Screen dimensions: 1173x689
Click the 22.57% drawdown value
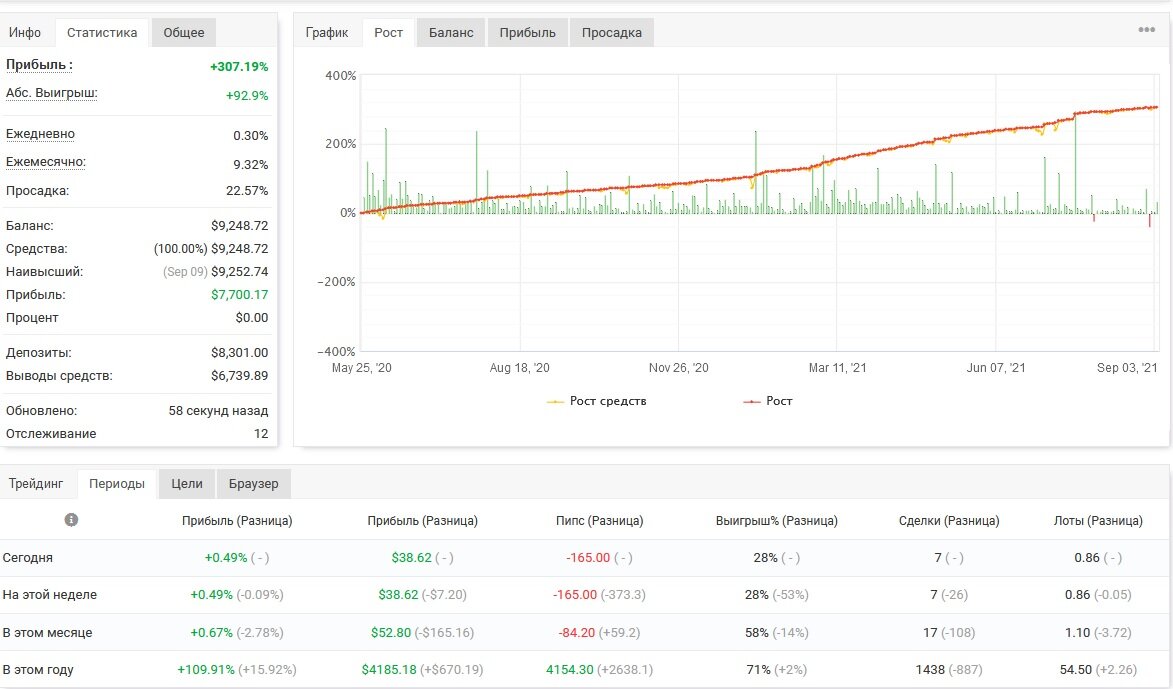[x=247, y=191]
